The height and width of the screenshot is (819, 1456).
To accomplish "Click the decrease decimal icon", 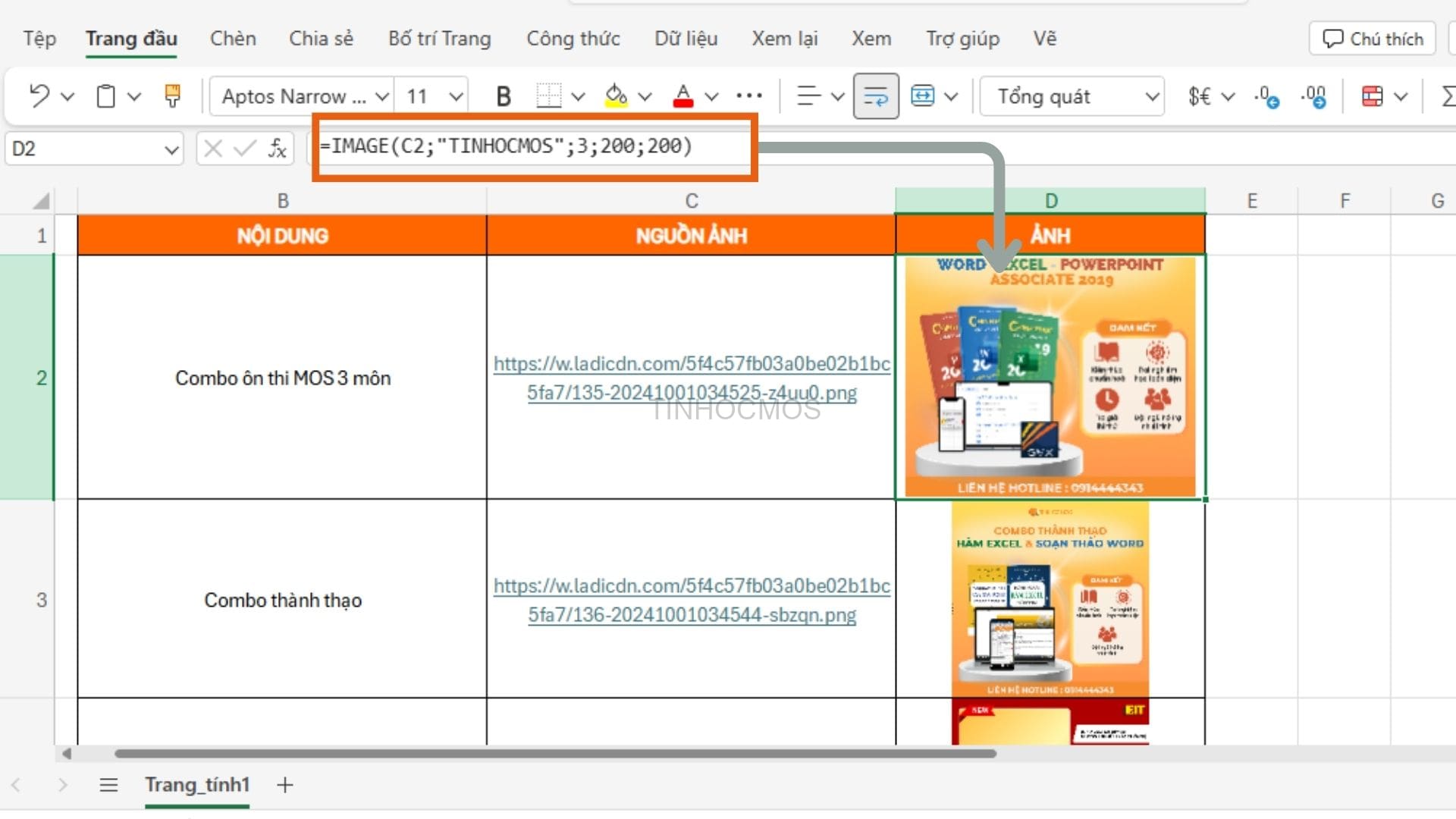I will click(x=1267, y=96).
